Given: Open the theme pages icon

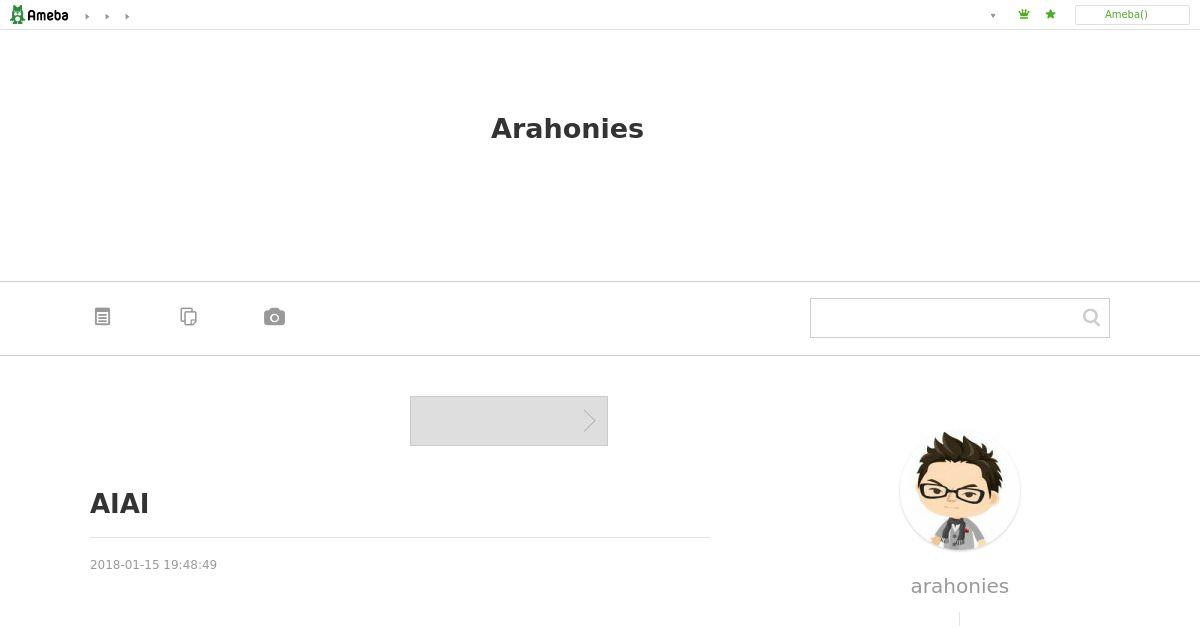Looking at the screenshot, I should tap(188, 317).
